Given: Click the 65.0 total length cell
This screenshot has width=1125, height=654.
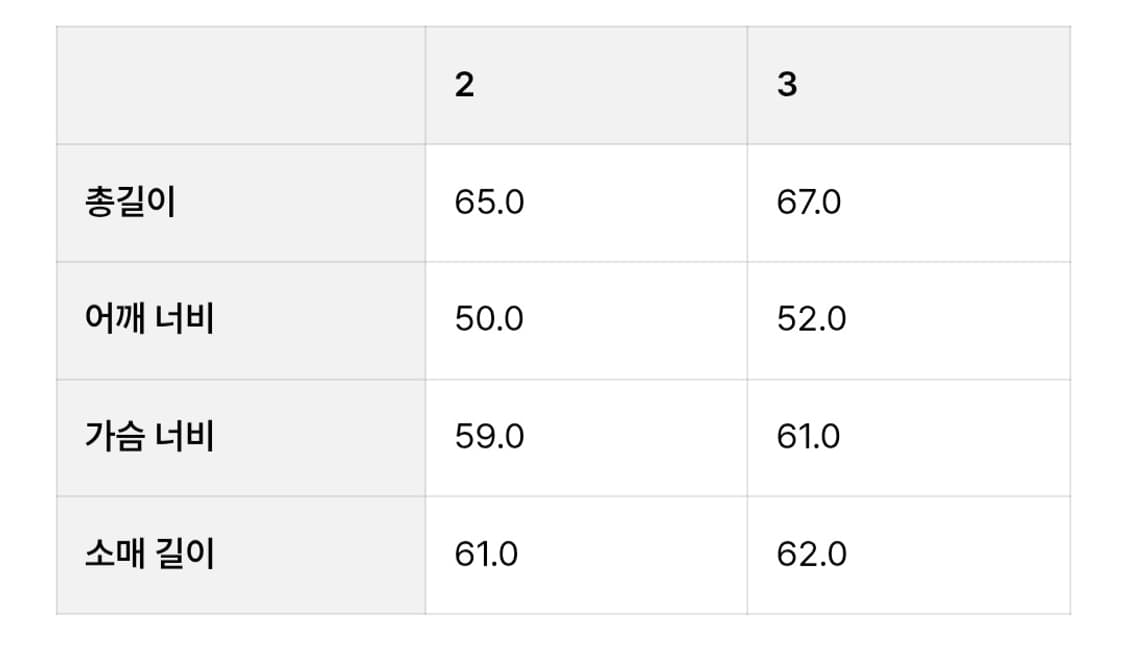Looking at the screenshot, I should click(489, 203).
